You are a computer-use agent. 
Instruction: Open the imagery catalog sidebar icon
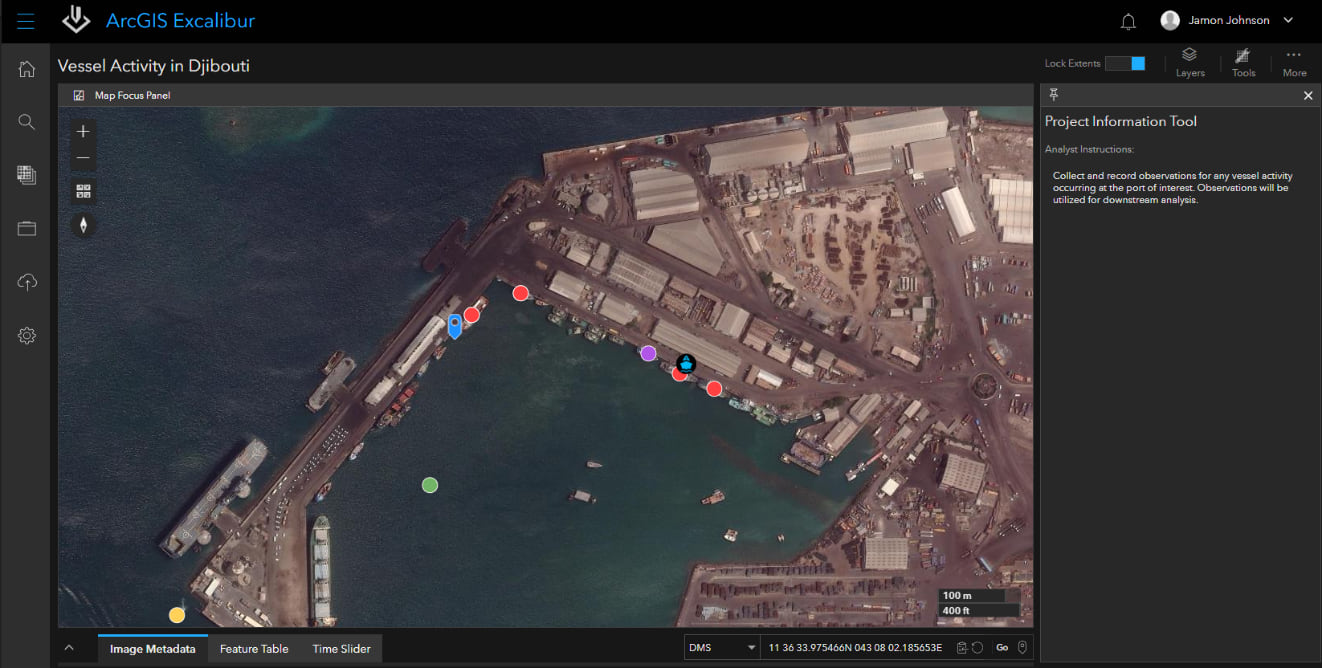point(27,175)
